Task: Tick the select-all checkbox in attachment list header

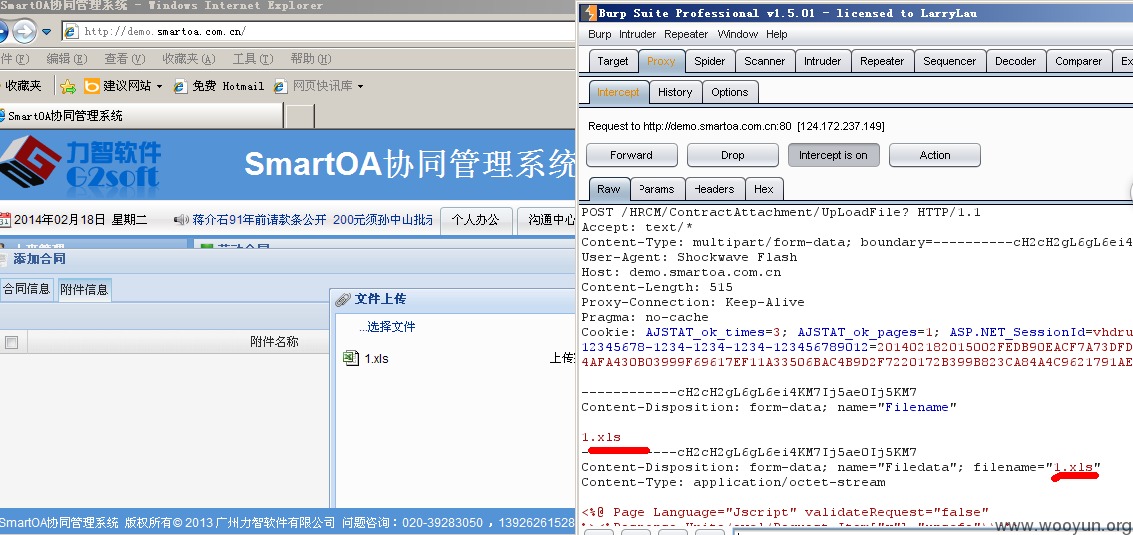Action: click(x=12, y=343)
